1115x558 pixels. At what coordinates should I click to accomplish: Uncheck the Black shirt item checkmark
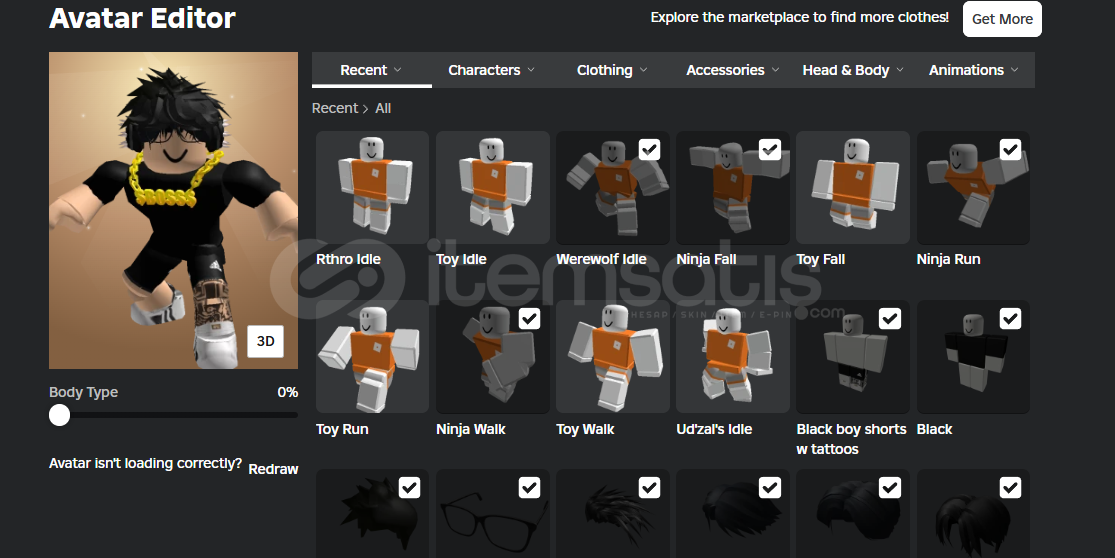[1010, 318]
